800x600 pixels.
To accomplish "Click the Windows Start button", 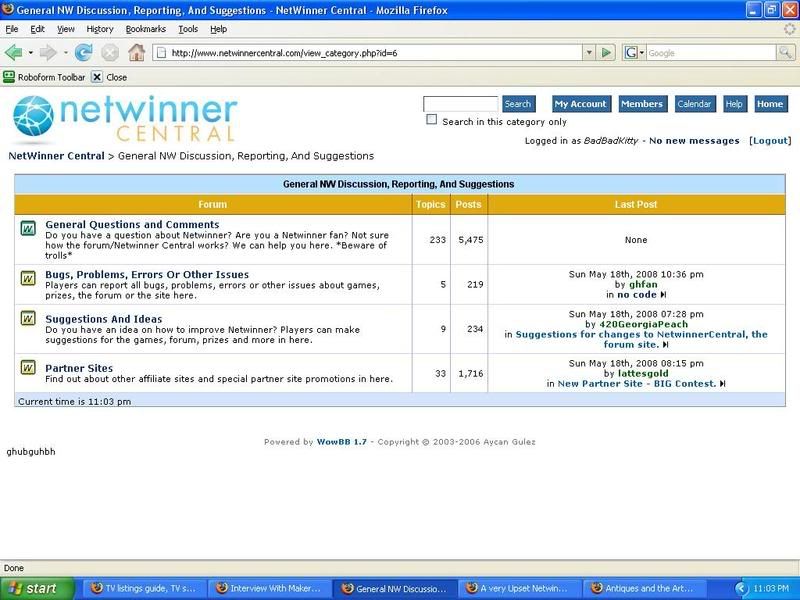I will (x=37, y=589).
